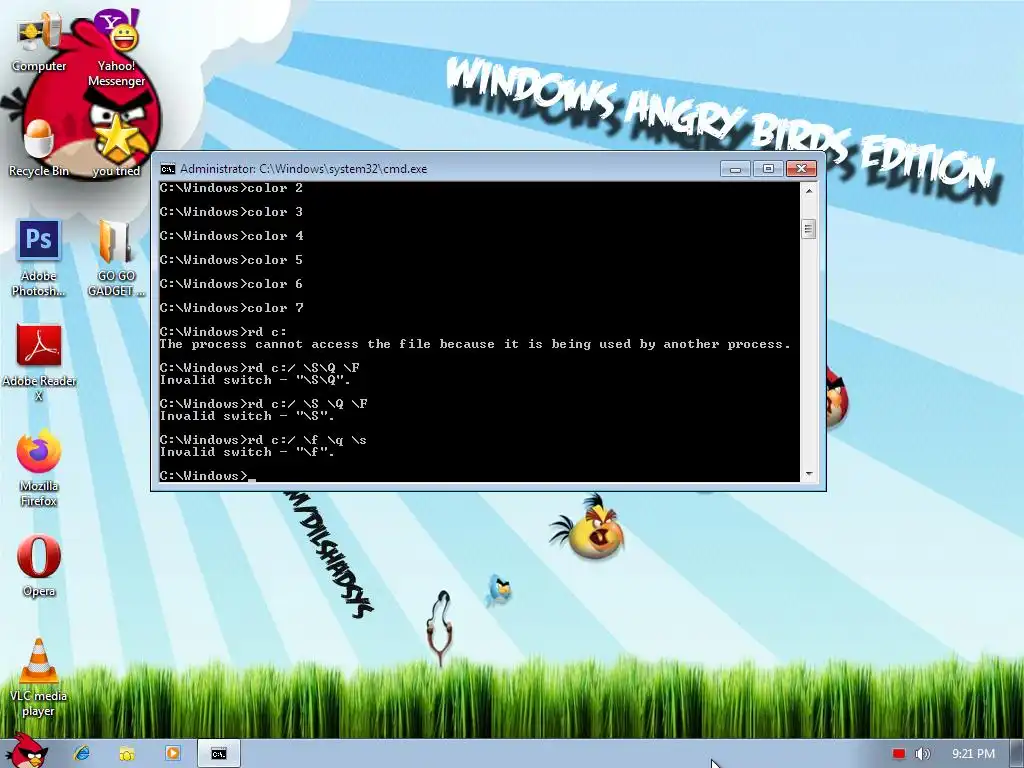The width and height of the screenshot is (1024, 768).
Task: Select the Mozilla Firefox desktop icon
Action: (39, 468)
